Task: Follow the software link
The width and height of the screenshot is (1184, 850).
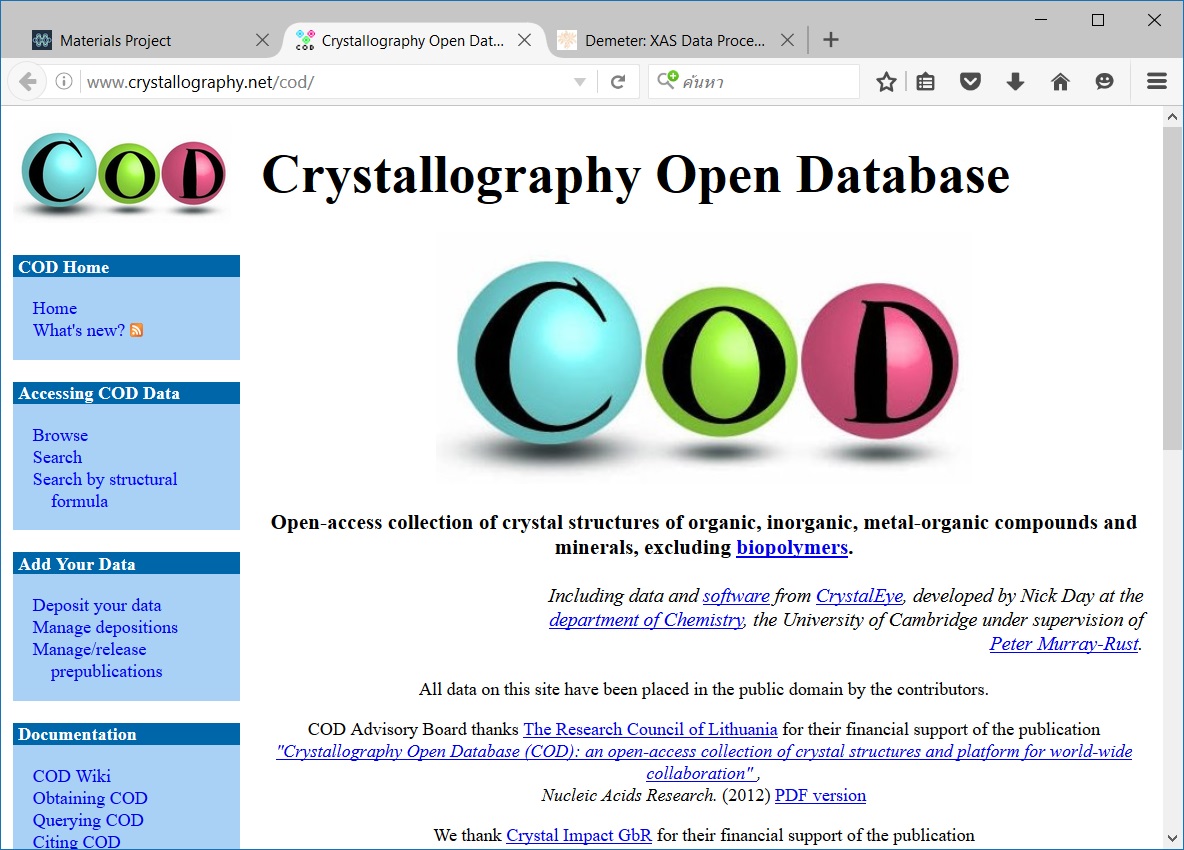Action: [x=736, y=596]
